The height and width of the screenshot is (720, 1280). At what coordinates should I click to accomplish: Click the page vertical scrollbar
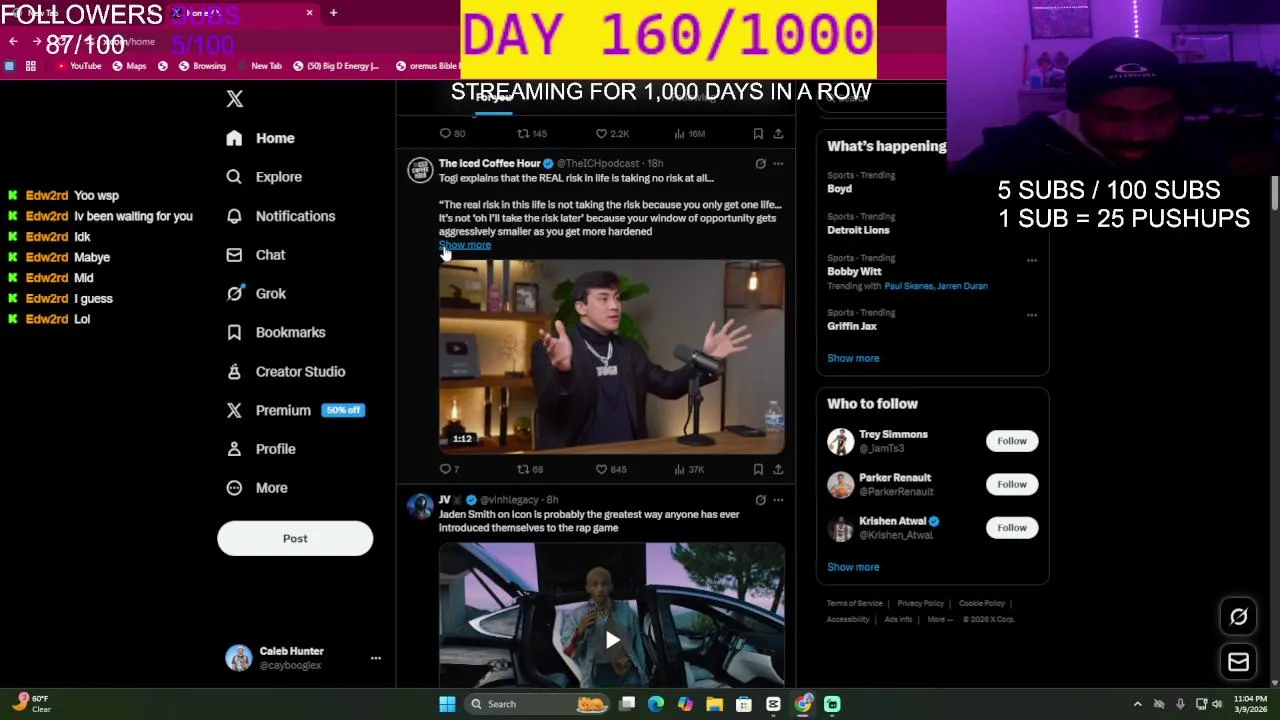pyautogui.click(x=1275, y=195)
